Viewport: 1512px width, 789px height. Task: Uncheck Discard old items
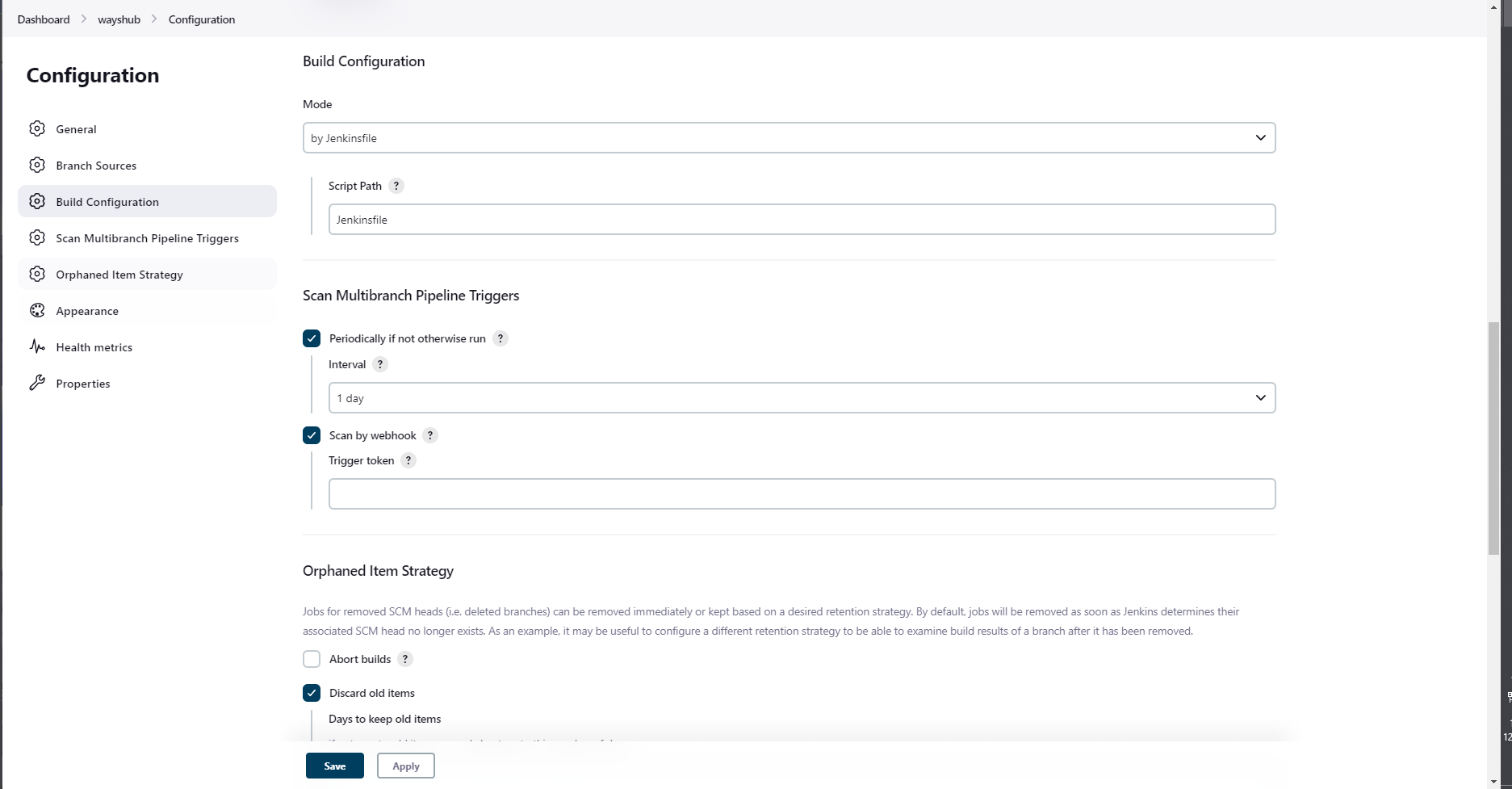pyautogui.click(x=312, y=693)
